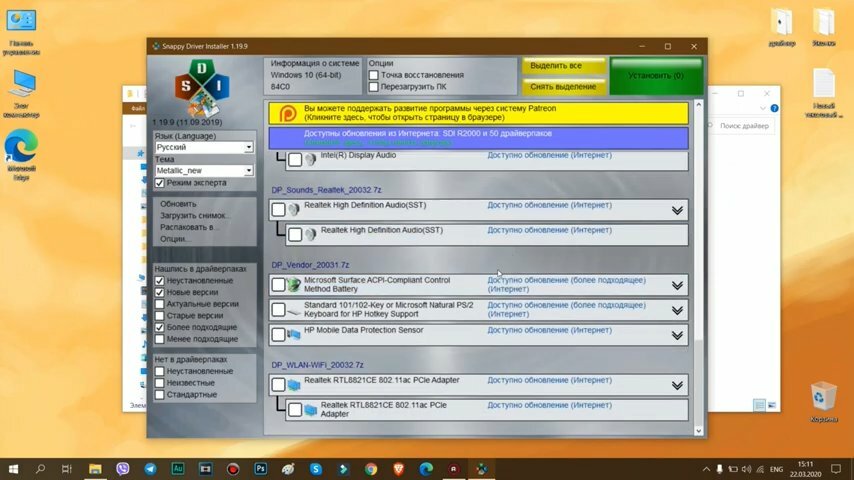Click the volume icon in system tray

[x=746, y=469]
